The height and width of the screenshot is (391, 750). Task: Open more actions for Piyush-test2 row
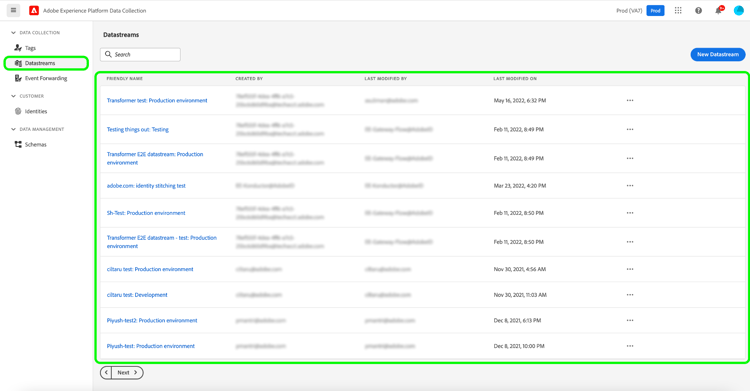click(630, 321)
